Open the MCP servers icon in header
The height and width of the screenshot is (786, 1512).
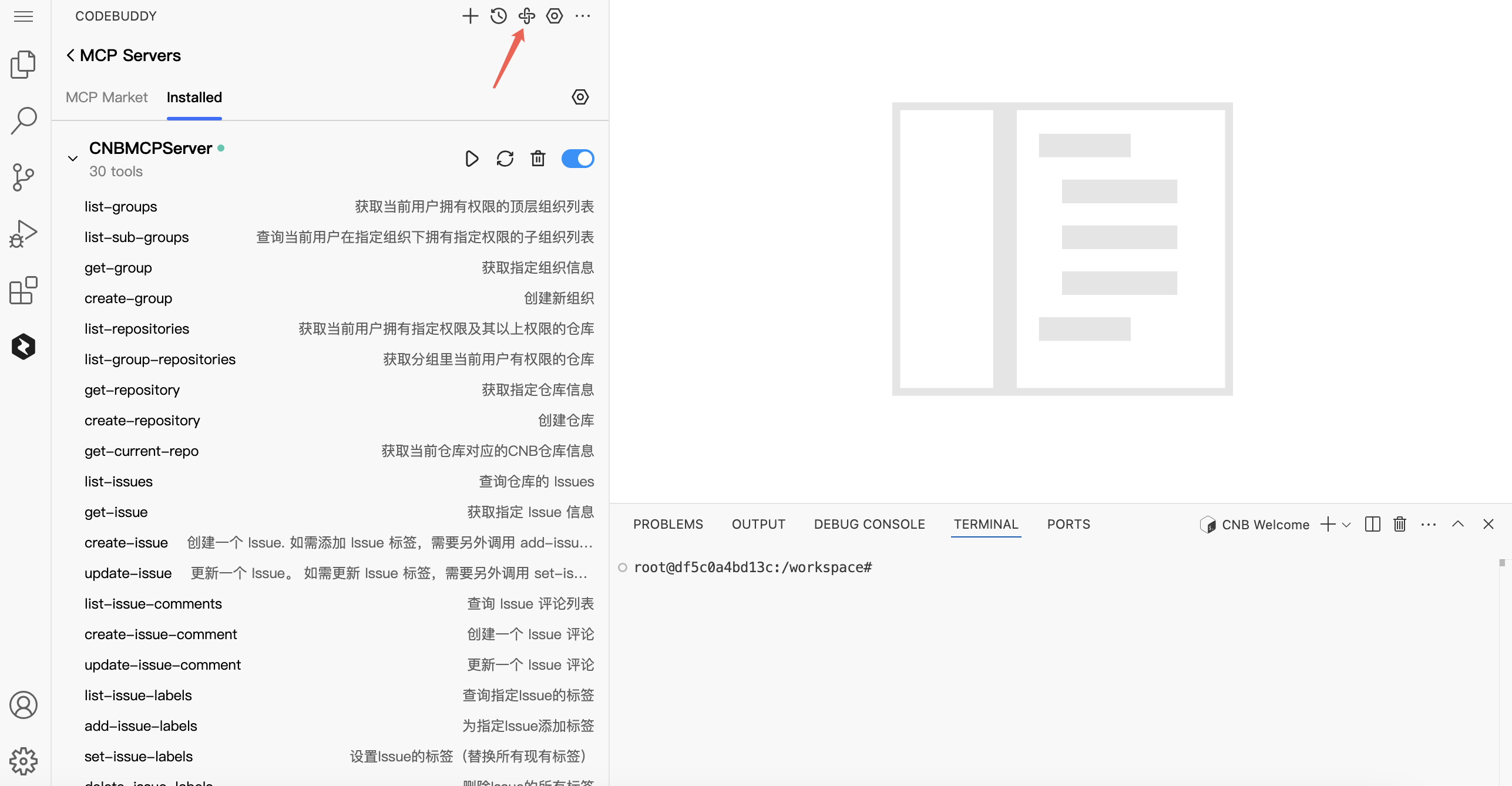point(527,16)
